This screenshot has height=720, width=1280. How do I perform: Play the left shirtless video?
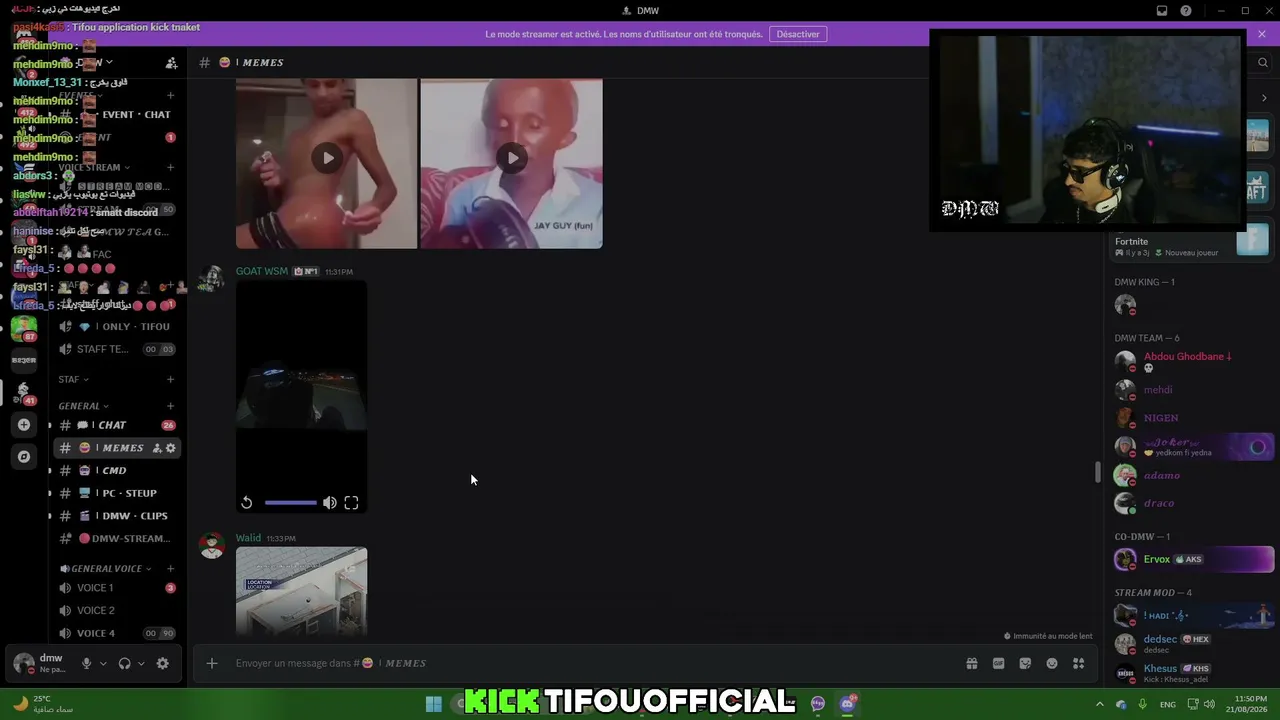pos(327,158)
